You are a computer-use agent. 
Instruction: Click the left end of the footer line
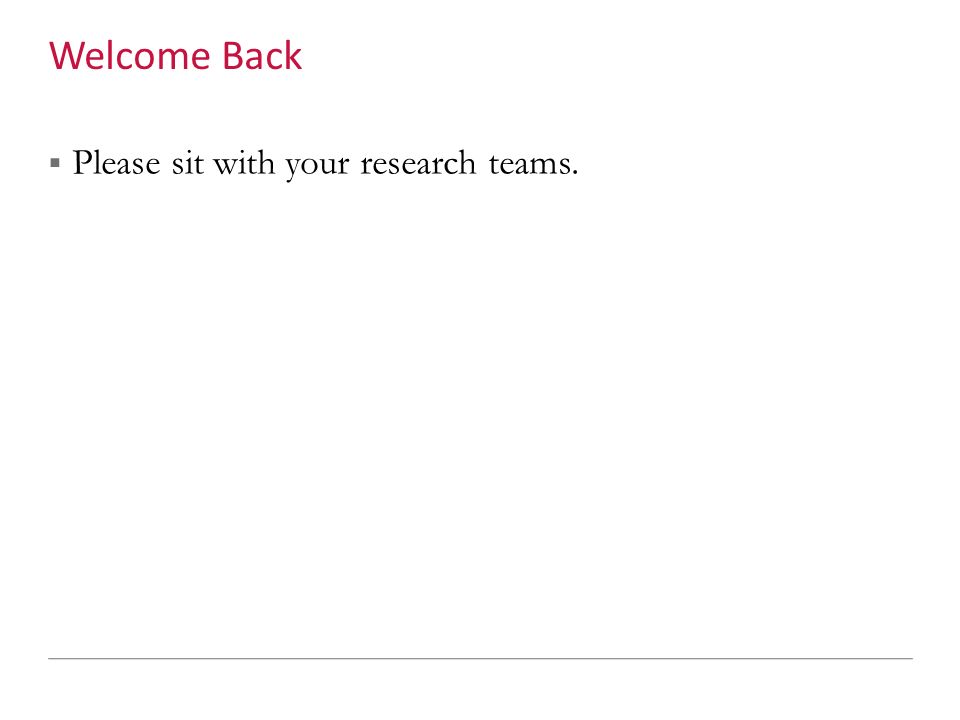pyautogui.click(x=50, y=659)
